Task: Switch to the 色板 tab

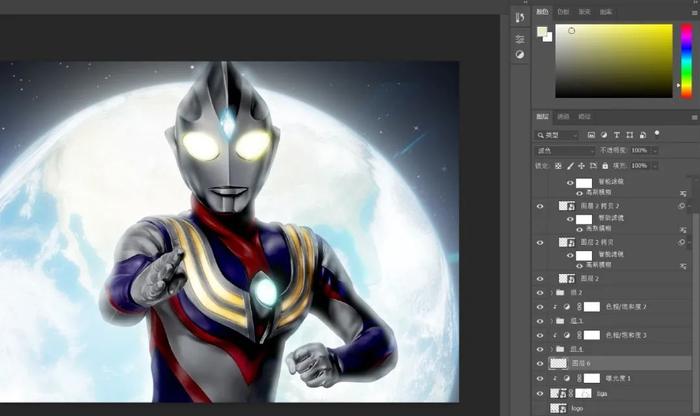Action: click(x=563, y=12)
